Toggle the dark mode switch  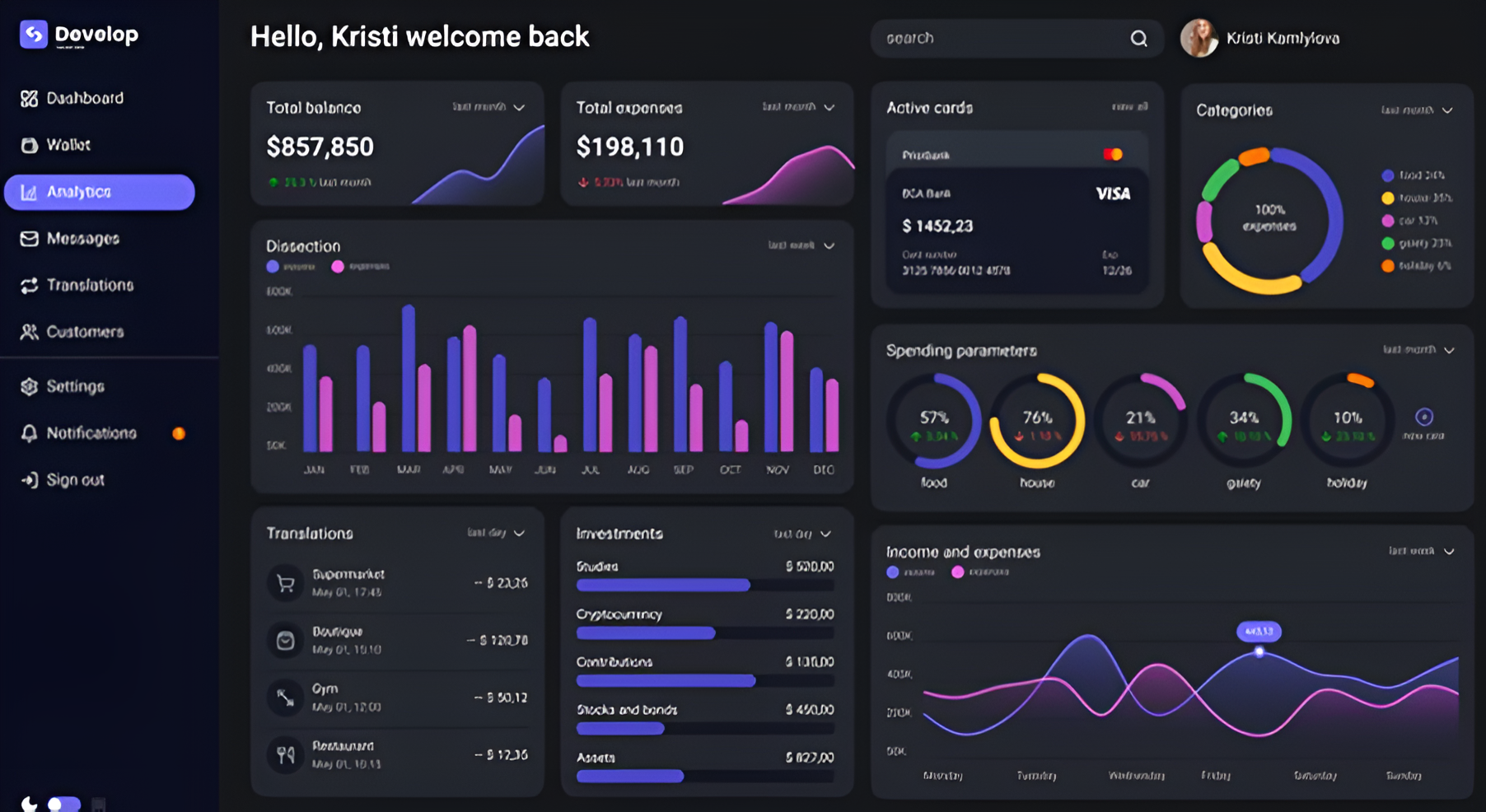pyautogui.click(x=63, y=803)
